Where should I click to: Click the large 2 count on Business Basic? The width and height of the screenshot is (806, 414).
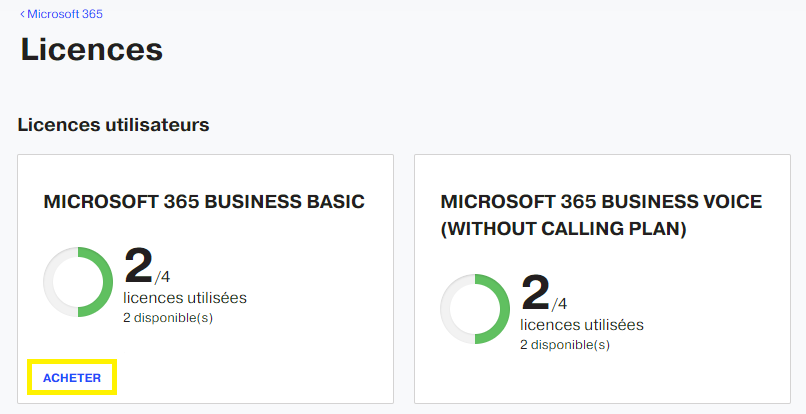139,266
